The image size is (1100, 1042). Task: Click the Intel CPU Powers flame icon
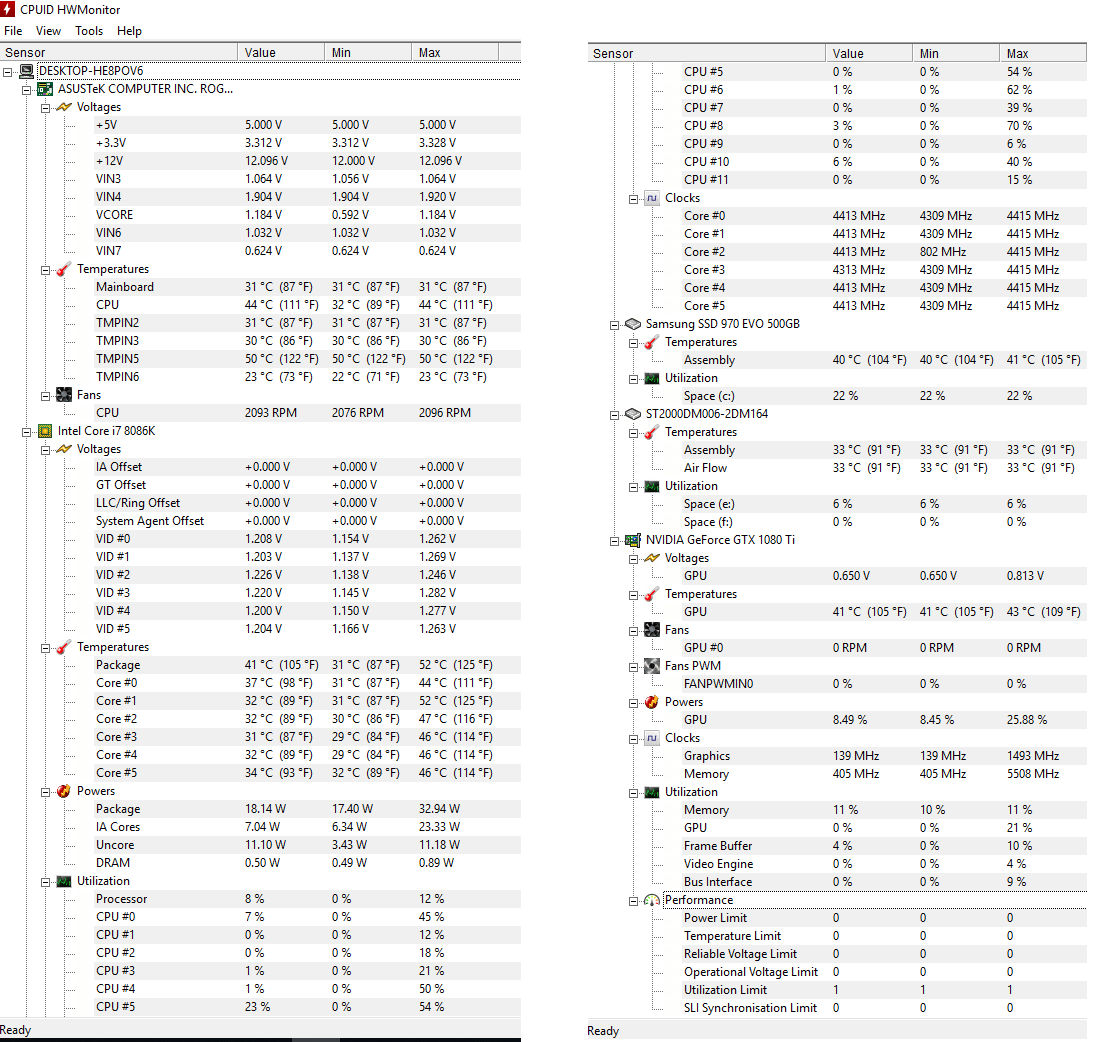(x=64, y=791)
